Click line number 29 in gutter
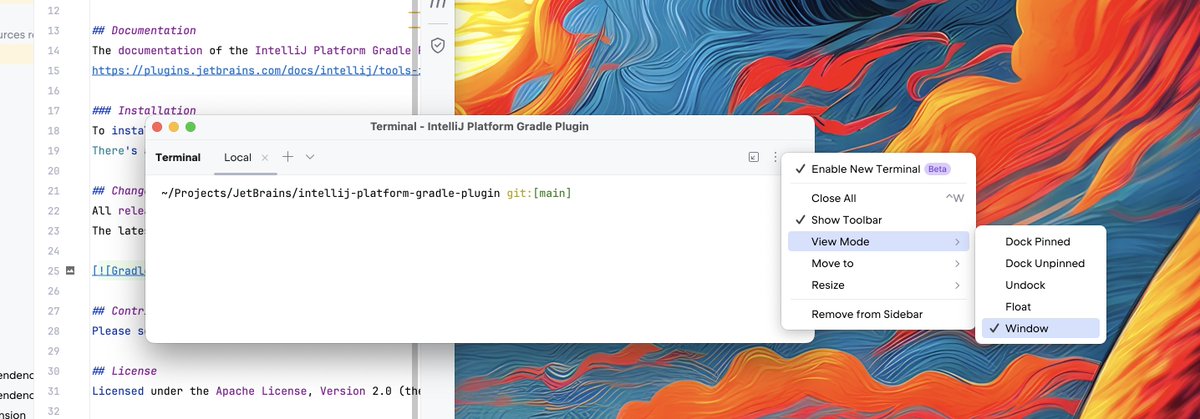This screenshot has width=1200, height=419. [54, 351]
